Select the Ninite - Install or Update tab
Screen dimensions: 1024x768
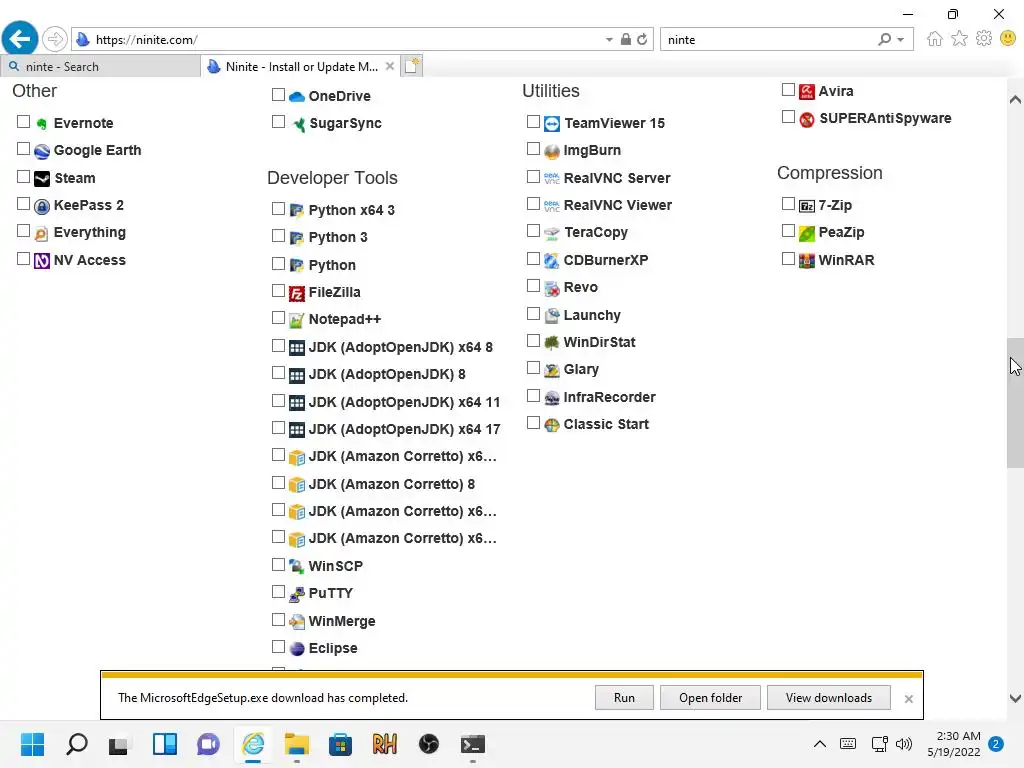coord(301,67)
